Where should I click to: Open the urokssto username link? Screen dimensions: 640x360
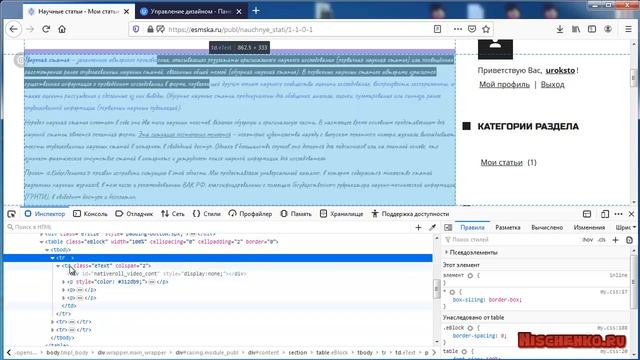[560, 70]
